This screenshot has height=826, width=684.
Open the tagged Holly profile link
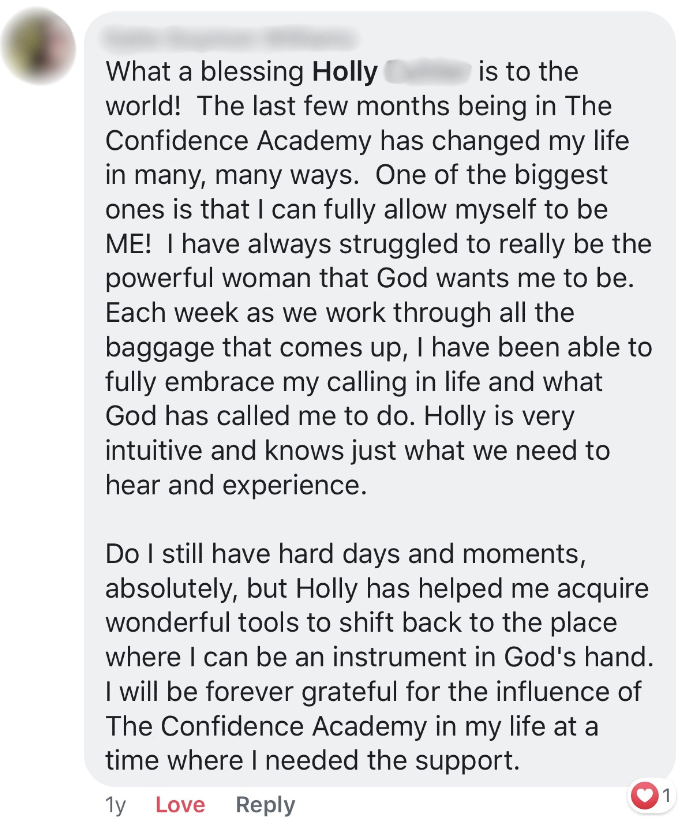(345, 72)
